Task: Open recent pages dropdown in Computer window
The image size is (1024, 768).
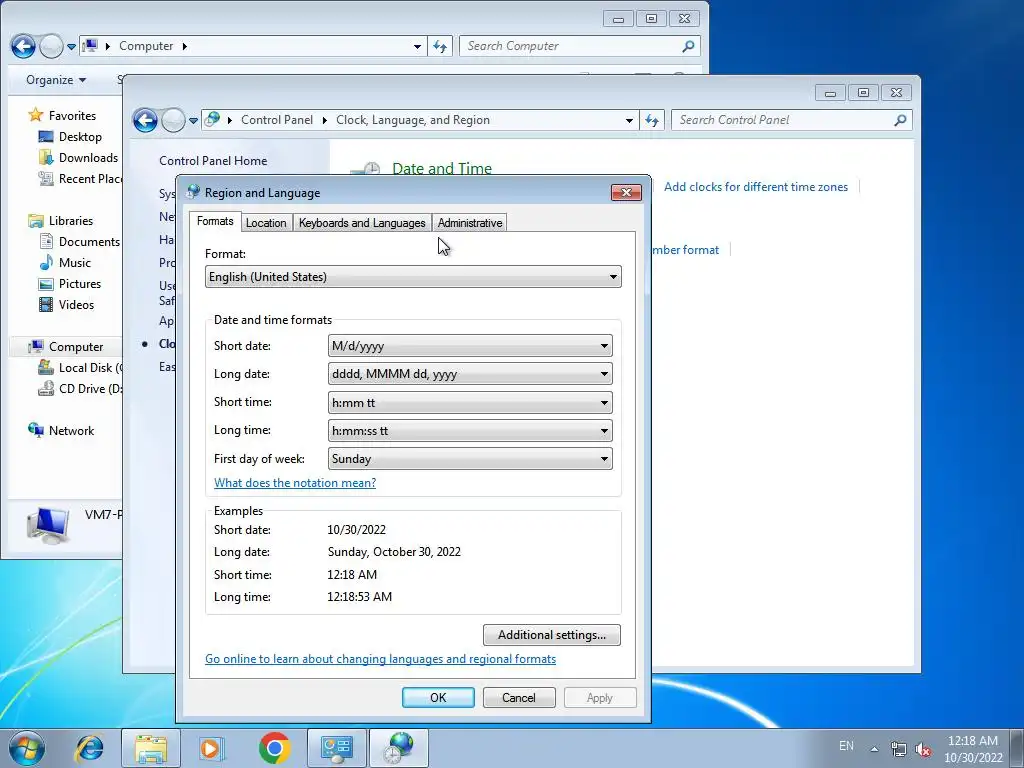Action: (x=71, y=47)
